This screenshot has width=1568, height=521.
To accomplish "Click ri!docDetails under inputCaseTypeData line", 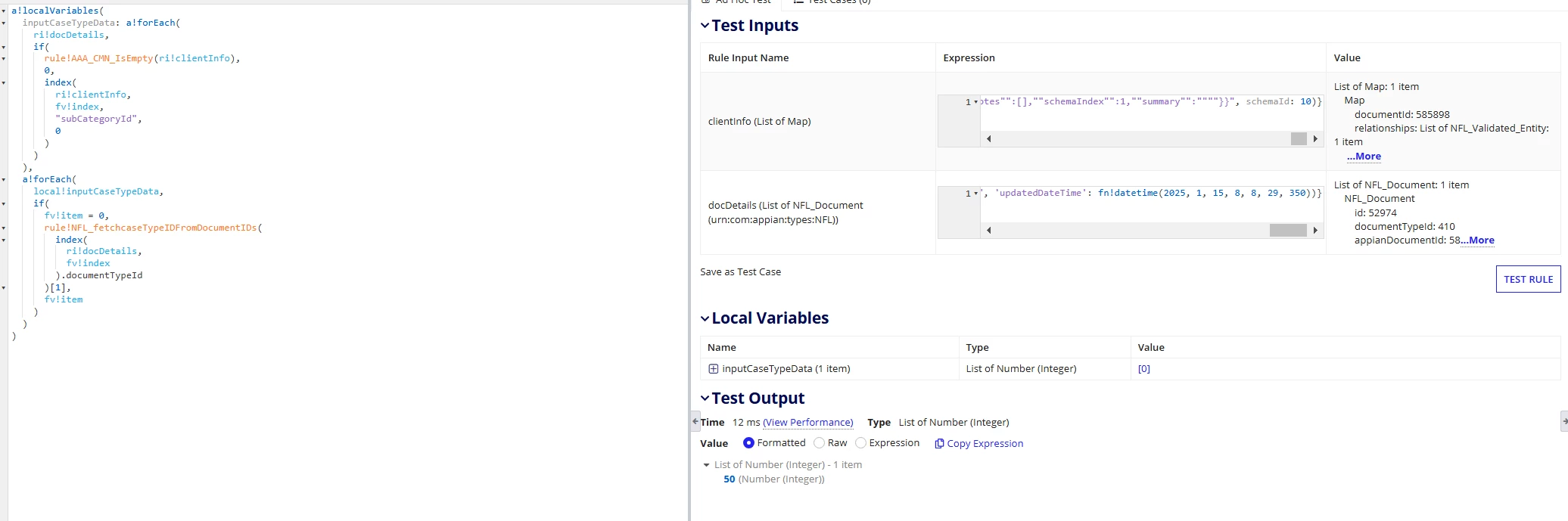I will 68,36.
